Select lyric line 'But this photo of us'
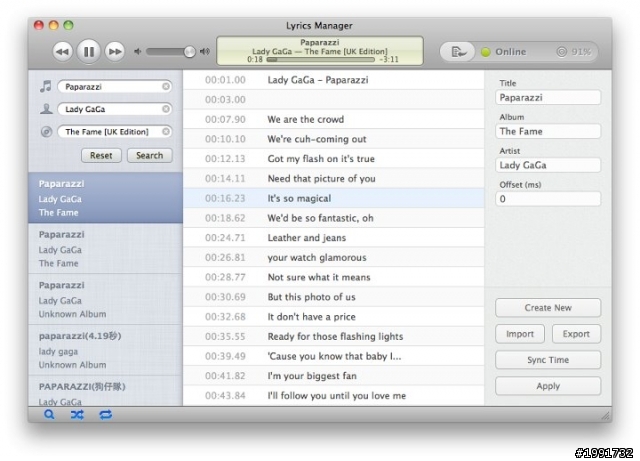Screen dimensions: 640x461 pos(333,297)
